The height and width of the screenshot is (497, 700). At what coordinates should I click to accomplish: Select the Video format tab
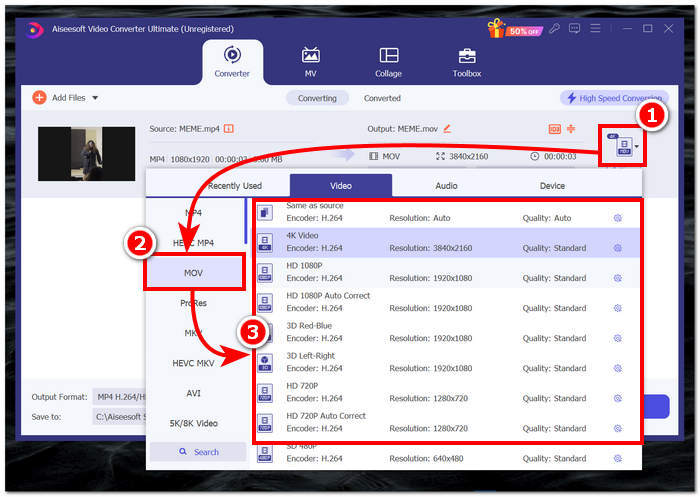341,186
